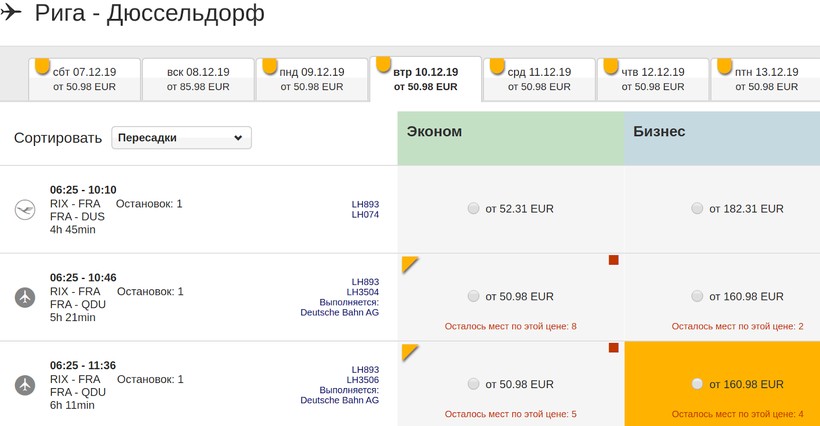
Task: Click the green Эконом column header
Action: (510, 133)
